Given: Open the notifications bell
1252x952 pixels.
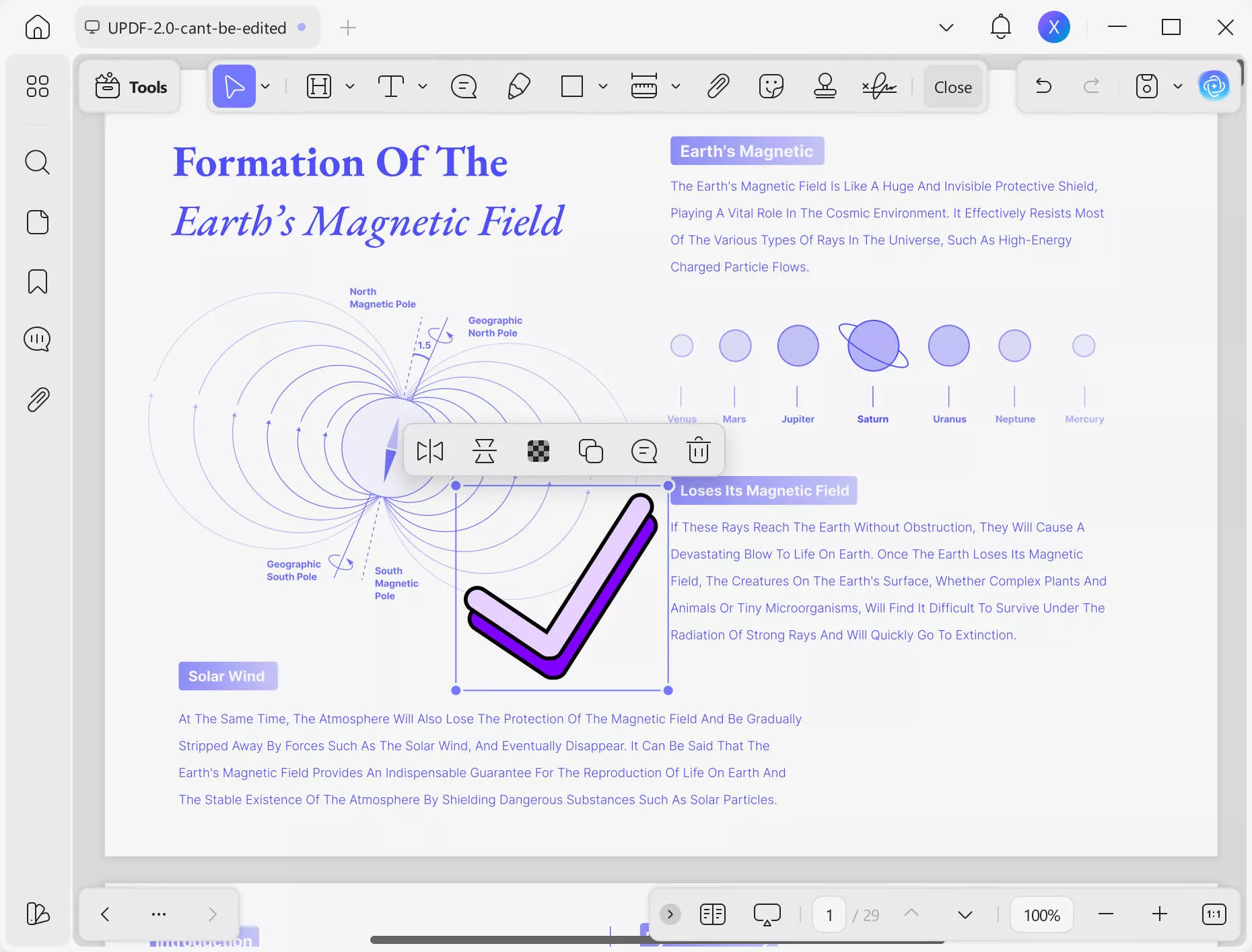Looking at the screenshot, I should click(x=1001, y=27).
